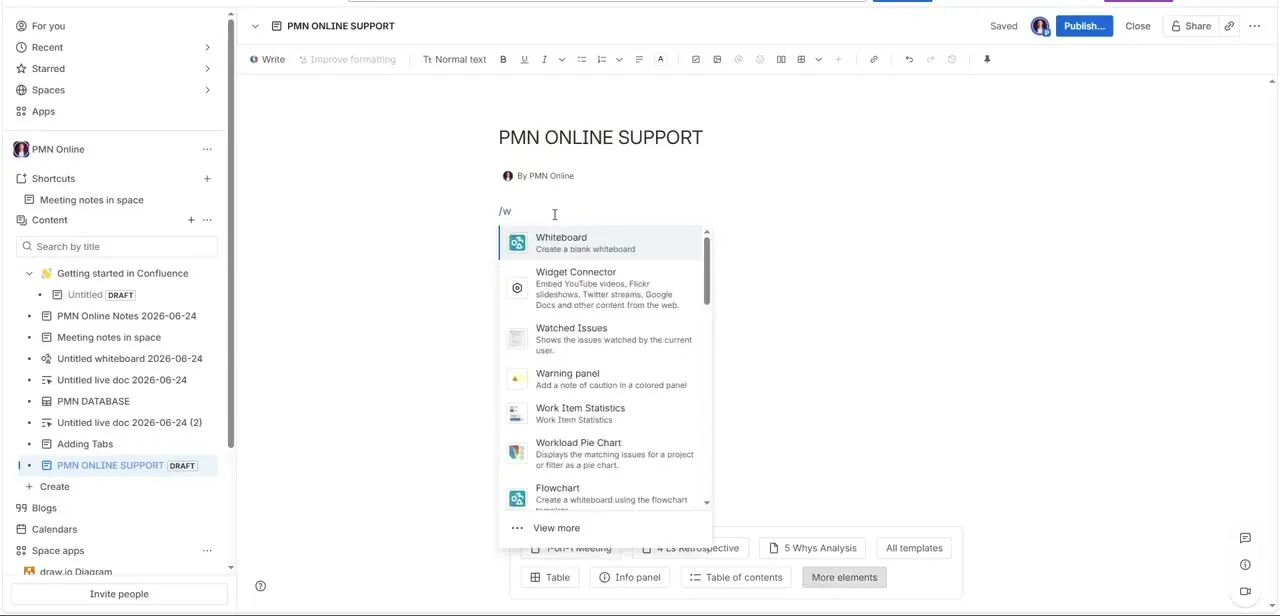Insert a bullet list

[582, 59]
